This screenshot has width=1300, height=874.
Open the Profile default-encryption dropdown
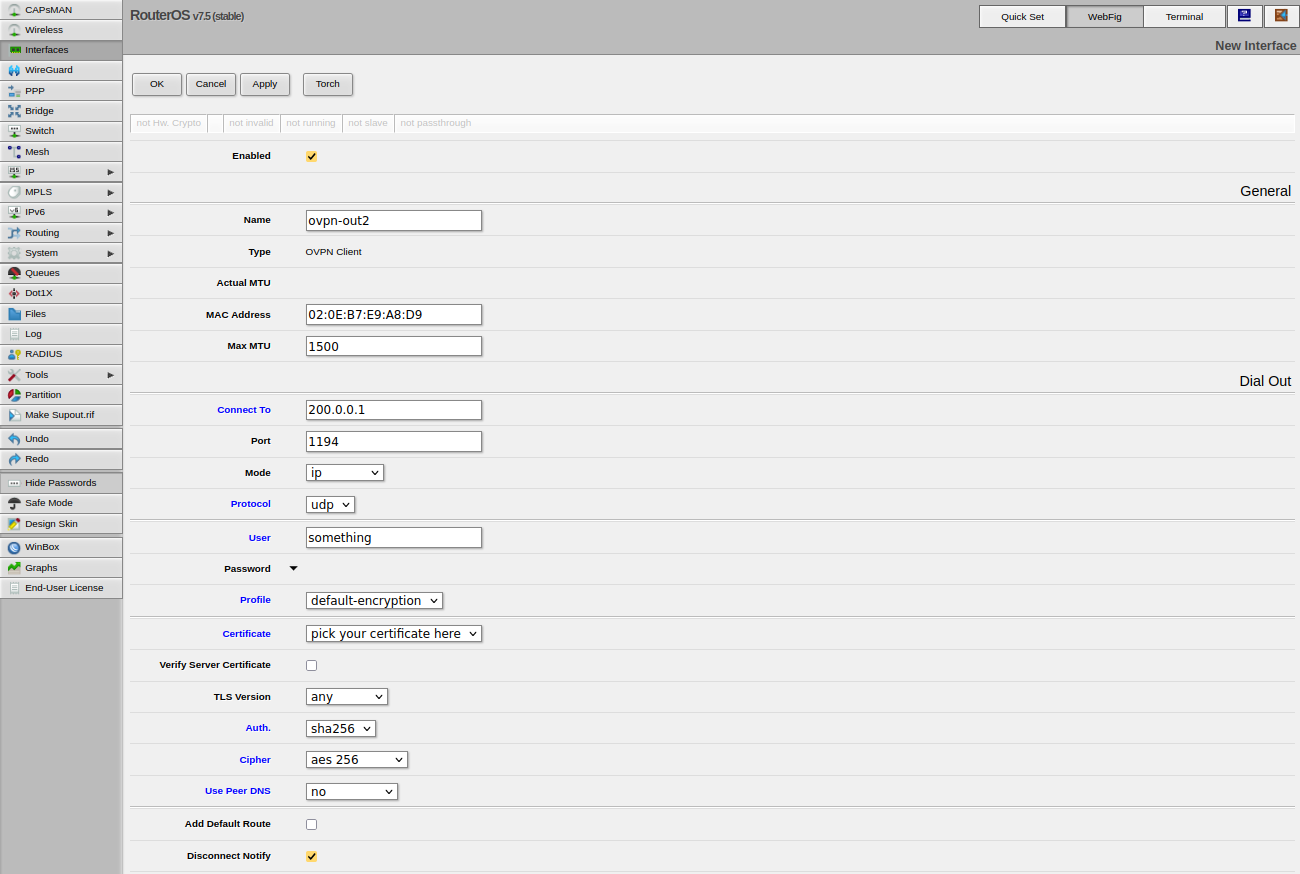coord(374,601)
